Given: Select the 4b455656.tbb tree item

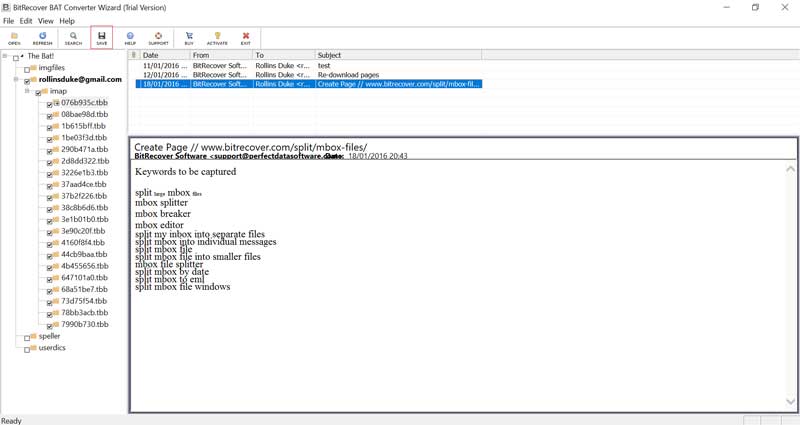Looking at the screenshot, I should 85,266.
